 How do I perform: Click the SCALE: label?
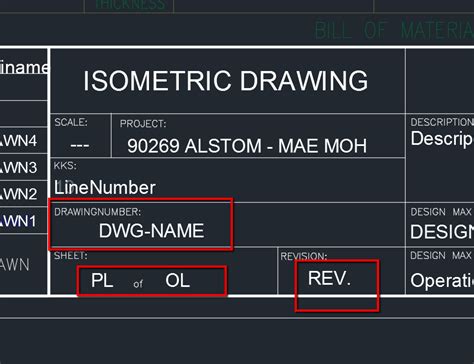(x=71, y=122)
